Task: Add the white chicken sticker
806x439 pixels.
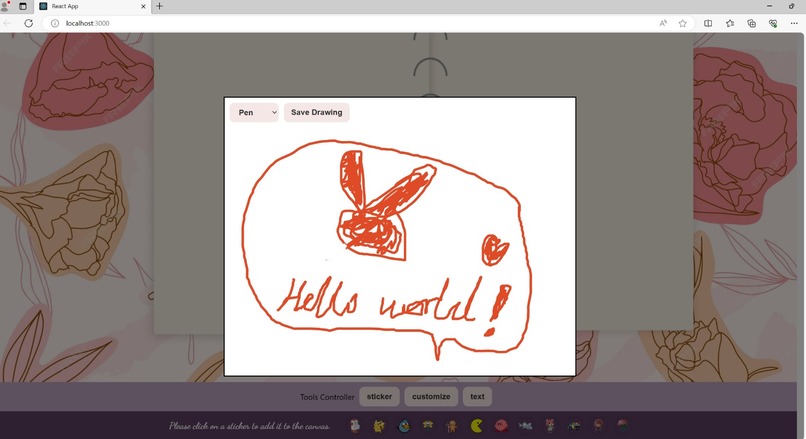Action: pyautogui.click(x=355, y=426)
